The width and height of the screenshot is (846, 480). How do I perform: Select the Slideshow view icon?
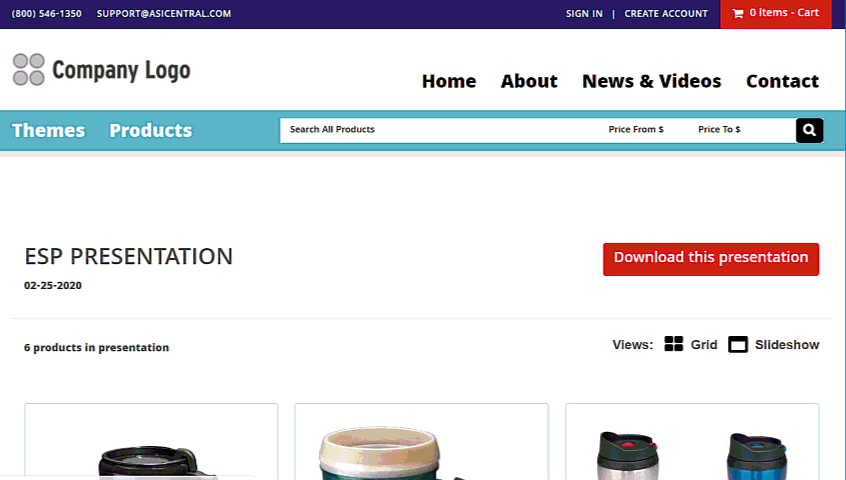[x=738, y=344]
